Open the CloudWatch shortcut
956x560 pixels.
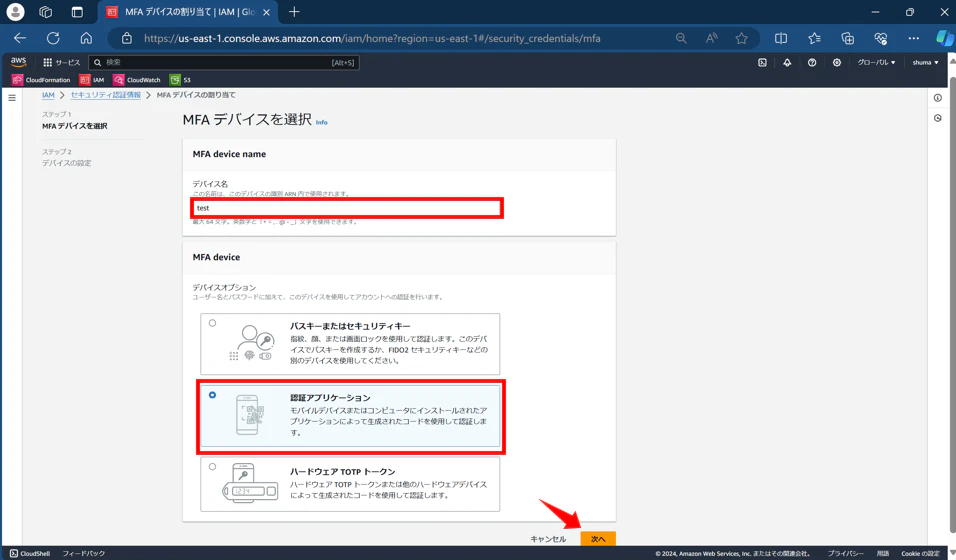click(137, 80)
